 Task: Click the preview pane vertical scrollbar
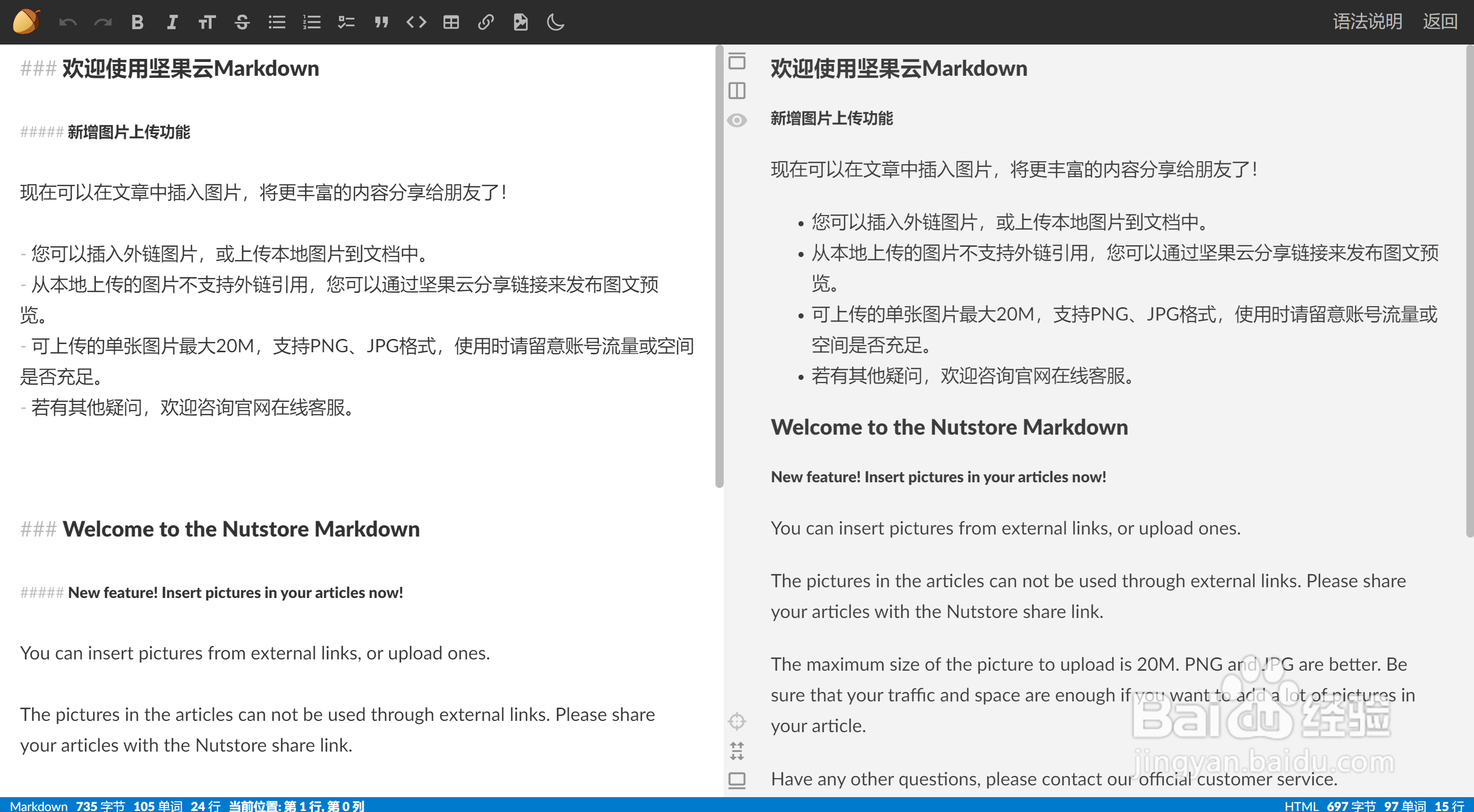coord(1469,292)
